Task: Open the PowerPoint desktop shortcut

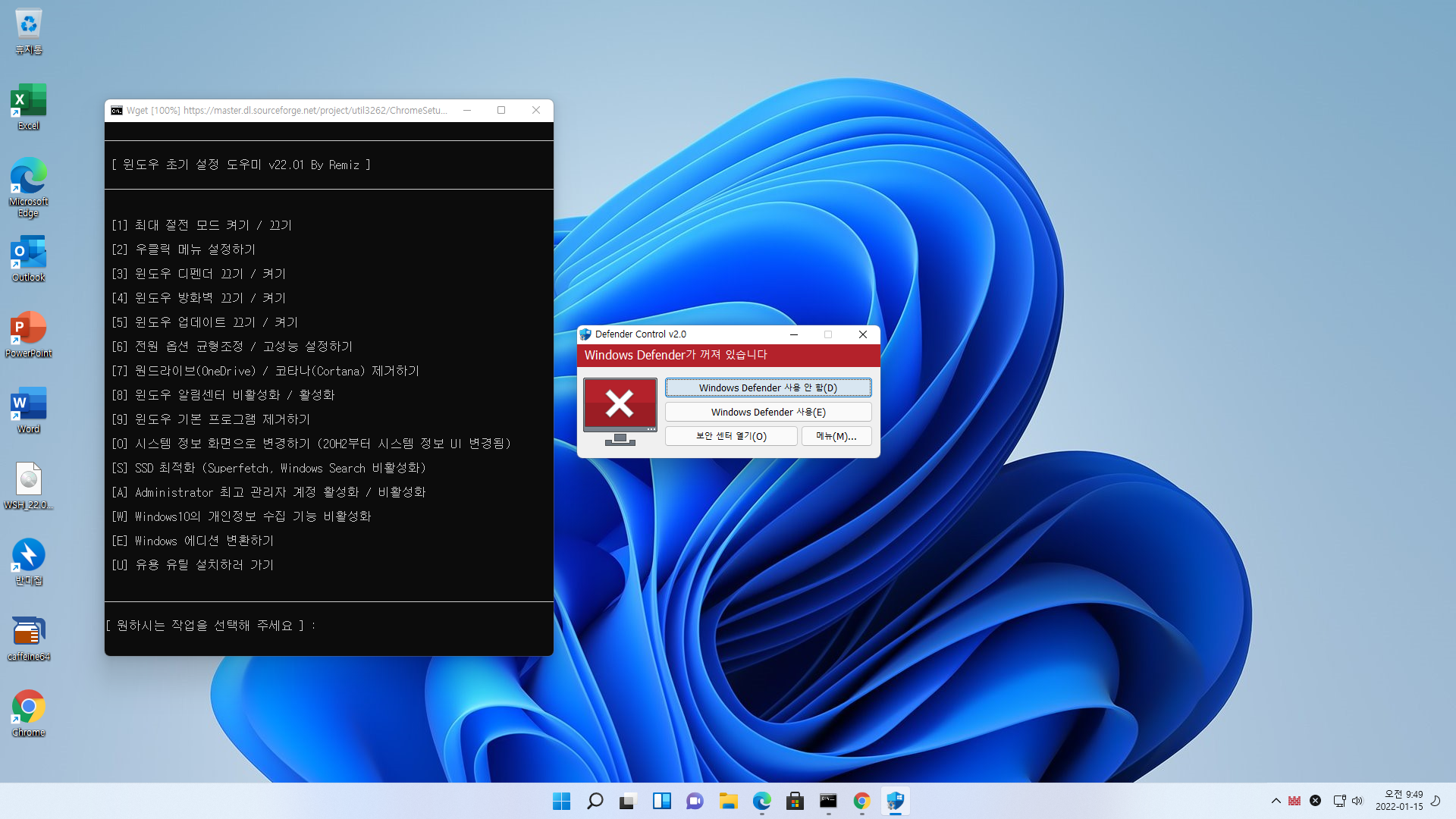Action: pos(29,334)
